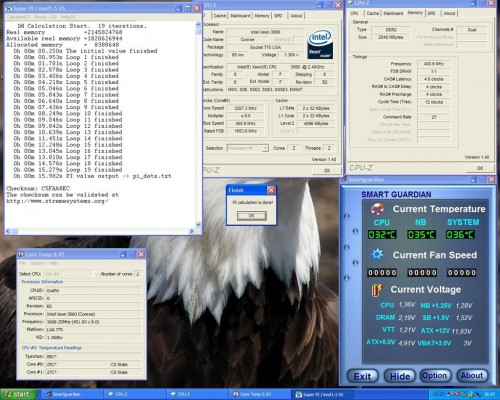
Task: Click About in Smart Guardian
Action: [472, 376]
